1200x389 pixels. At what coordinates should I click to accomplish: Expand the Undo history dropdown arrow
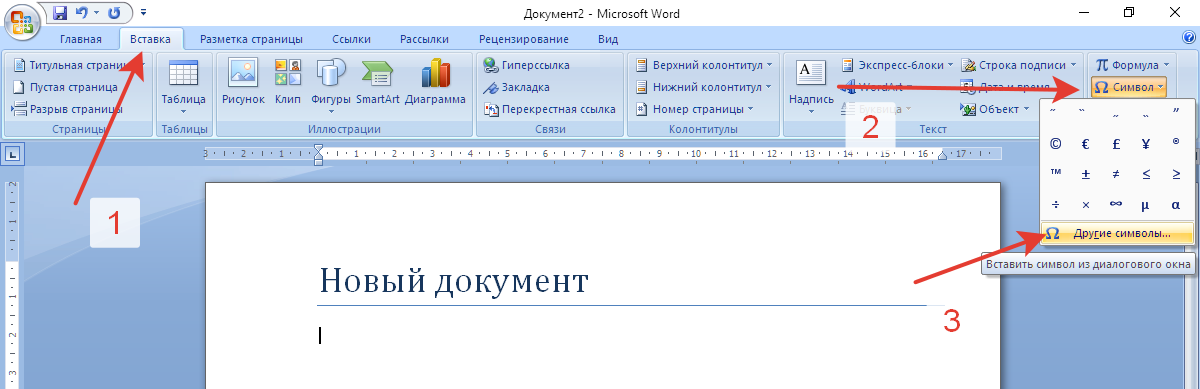[x=96, y=13]
